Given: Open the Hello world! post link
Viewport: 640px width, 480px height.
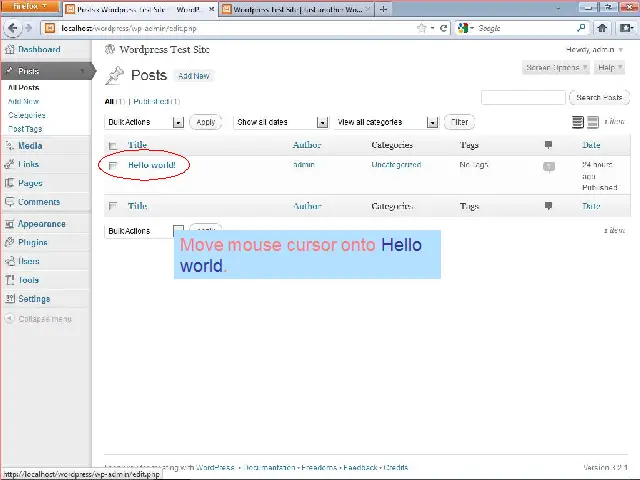Looking at the screenshot, I should (152, 165).
